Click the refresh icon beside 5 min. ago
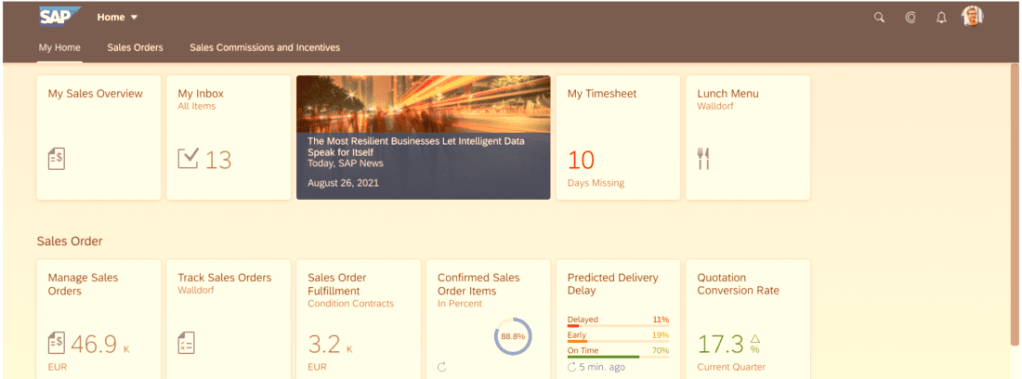 pos(572,367)
